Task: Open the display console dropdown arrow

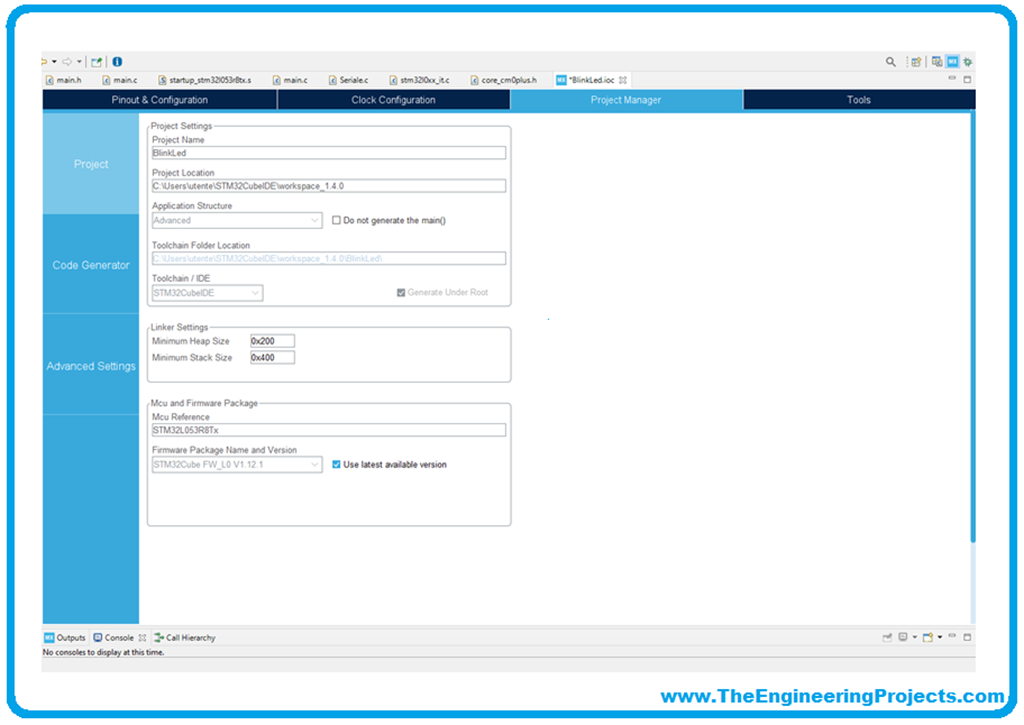Action: 914,637
